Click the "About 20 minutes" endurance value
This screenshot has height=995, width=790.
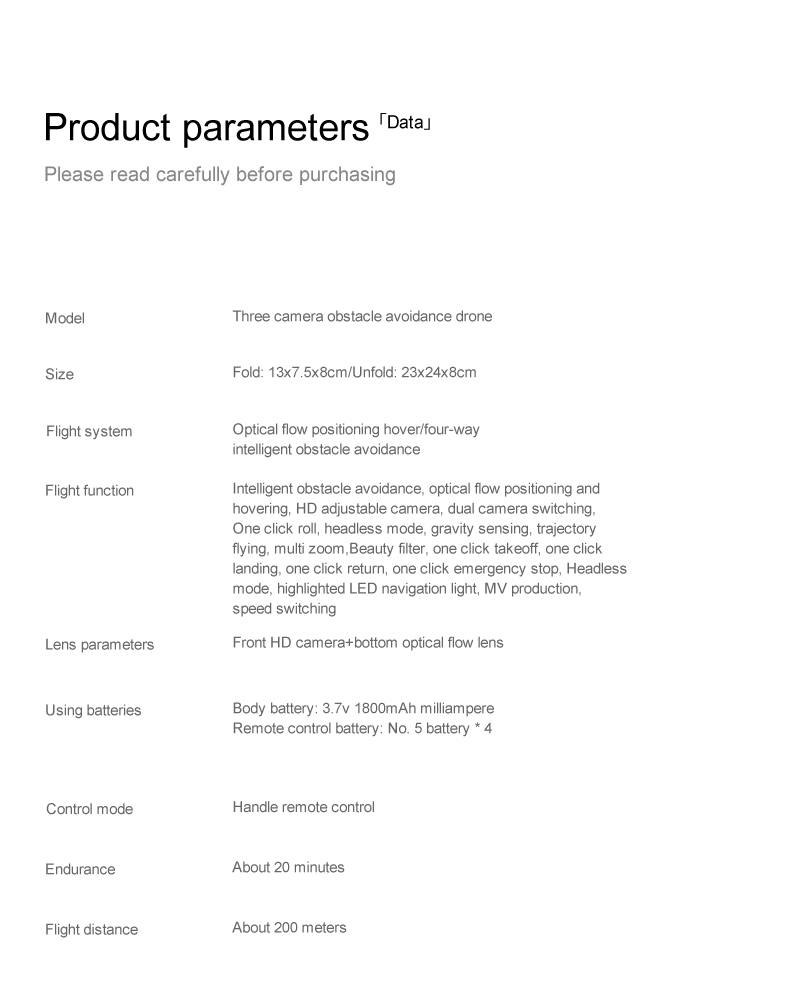pos(288,868)
